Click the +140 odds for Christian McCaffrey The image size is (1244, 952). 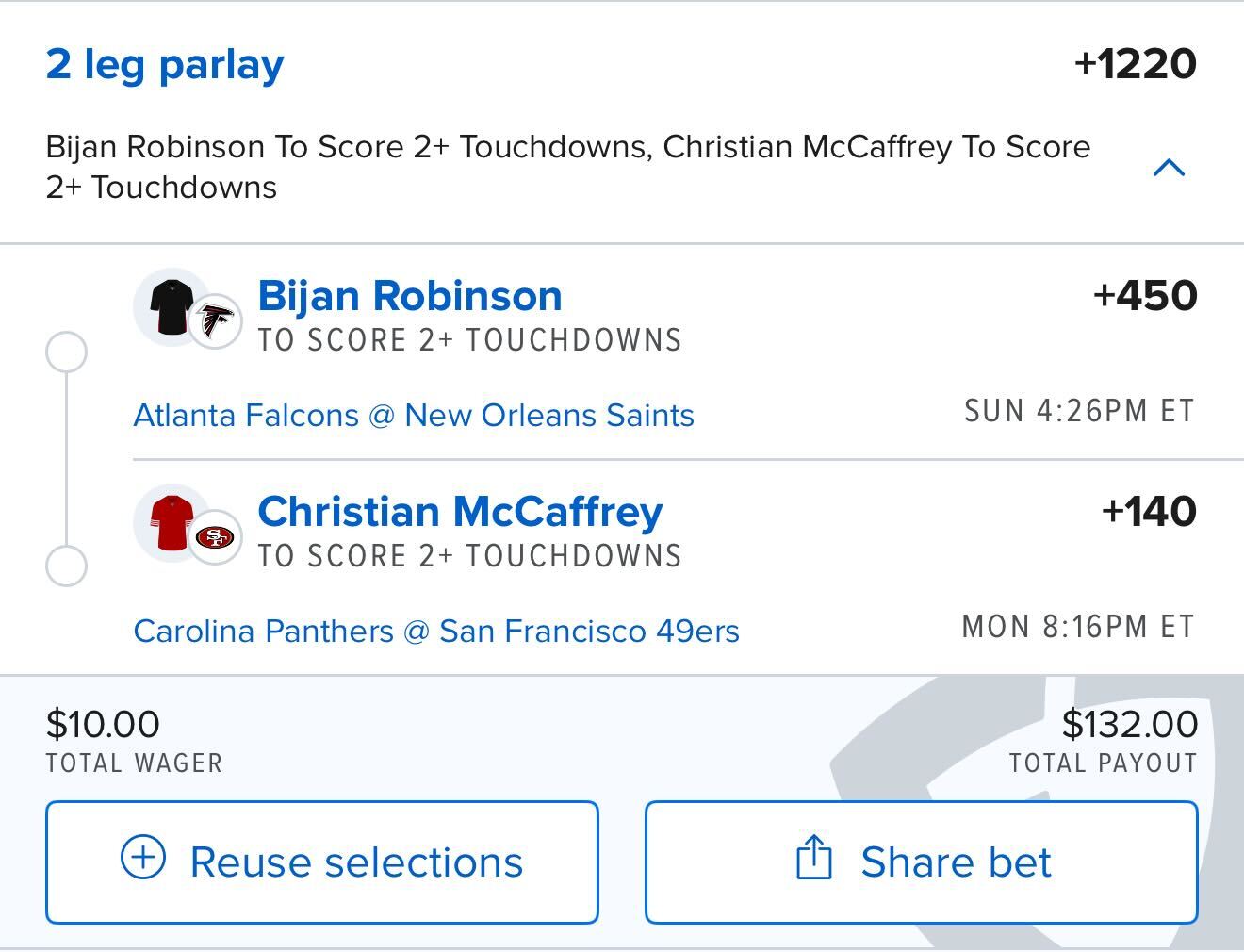[x=1149, y=512]
